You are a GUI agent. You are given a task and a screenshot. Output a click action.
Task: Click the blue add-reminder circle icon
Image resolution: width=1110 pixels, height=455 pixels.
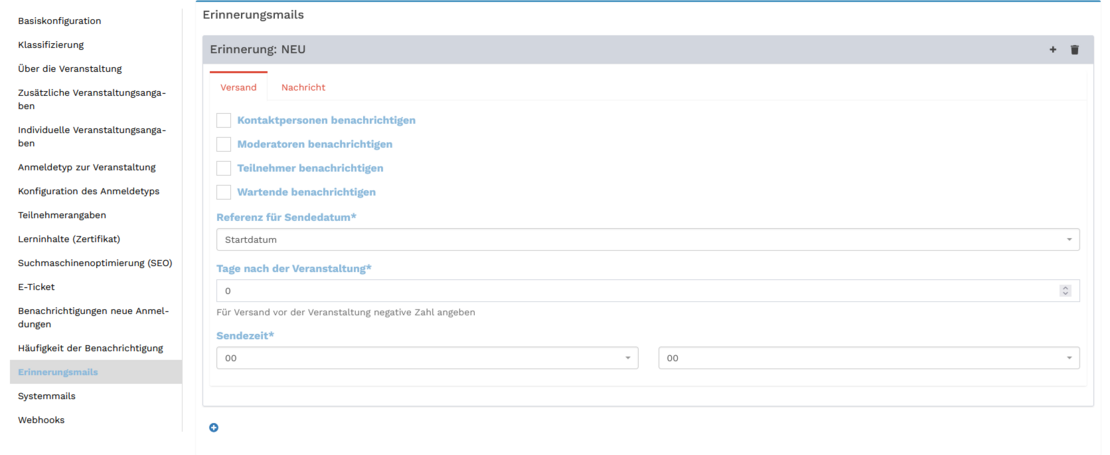(x=214, y=427)
